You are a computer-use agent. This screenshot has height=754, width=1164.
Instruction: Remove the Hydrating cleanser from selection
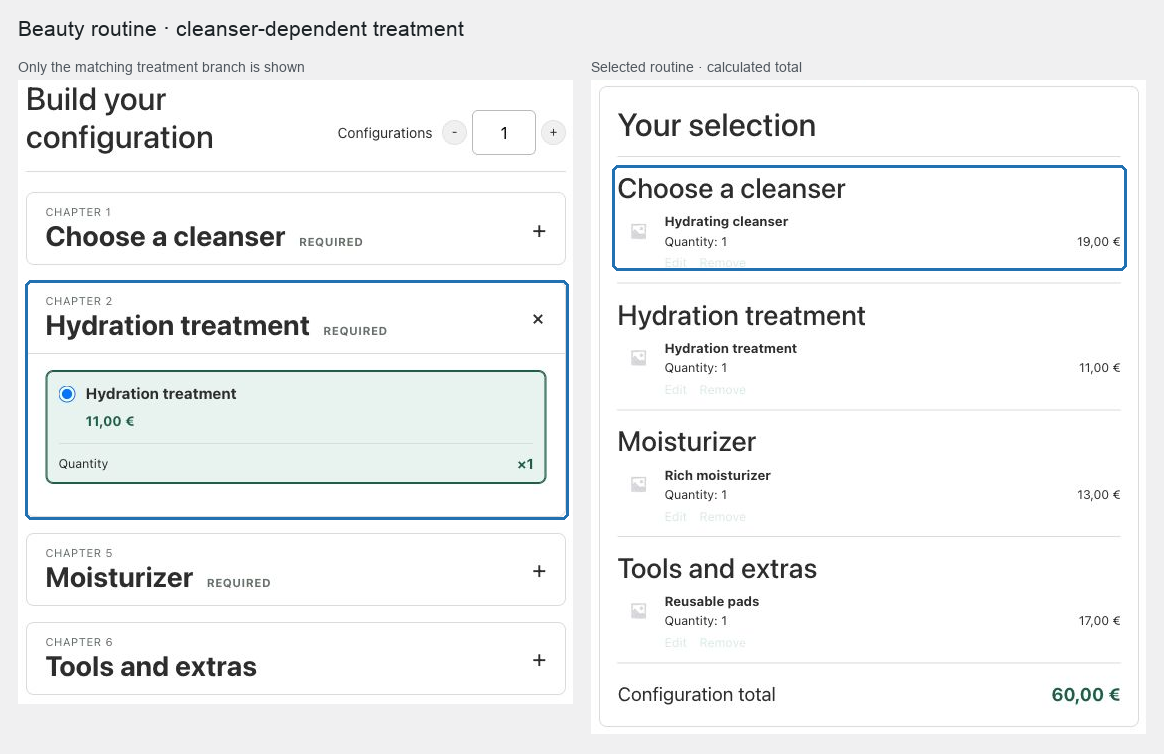(x=722, y=263)
